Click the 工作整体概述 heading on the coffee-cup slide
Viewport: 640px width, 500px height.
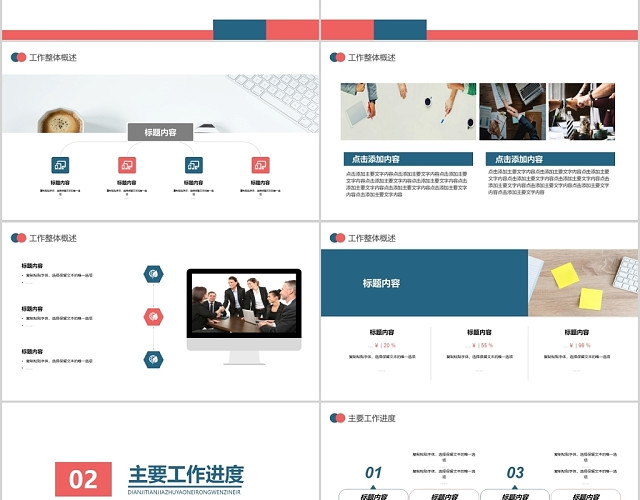click(x=53, y=58)
